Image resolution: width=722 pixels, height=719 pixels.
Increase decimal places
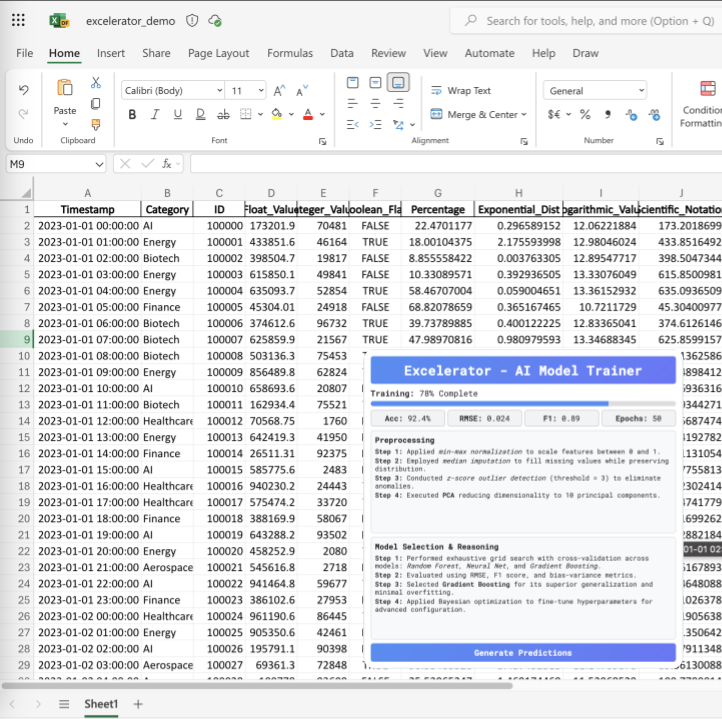[631, 115]
